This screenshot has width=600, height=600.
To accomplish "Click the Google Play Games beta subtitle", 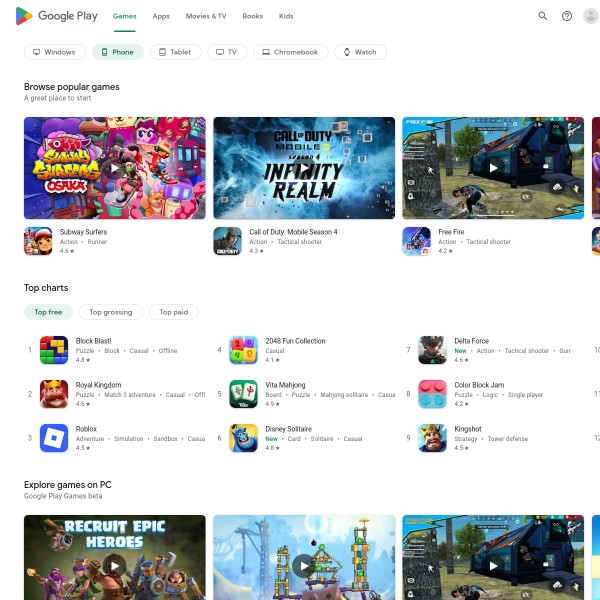I will [x=63, y=496].
